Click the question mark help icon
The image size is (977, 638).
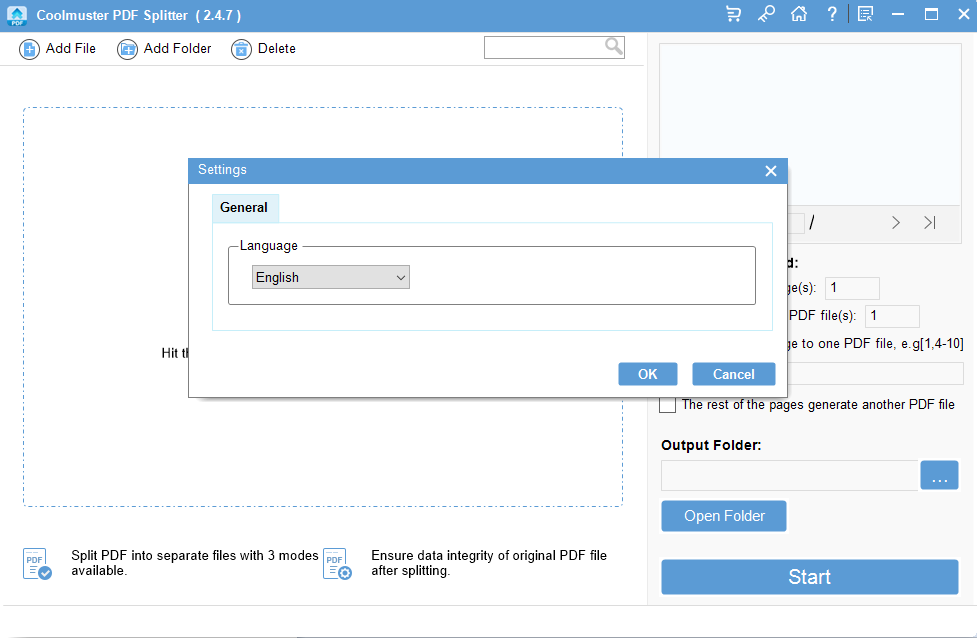(x=832, y=14)
